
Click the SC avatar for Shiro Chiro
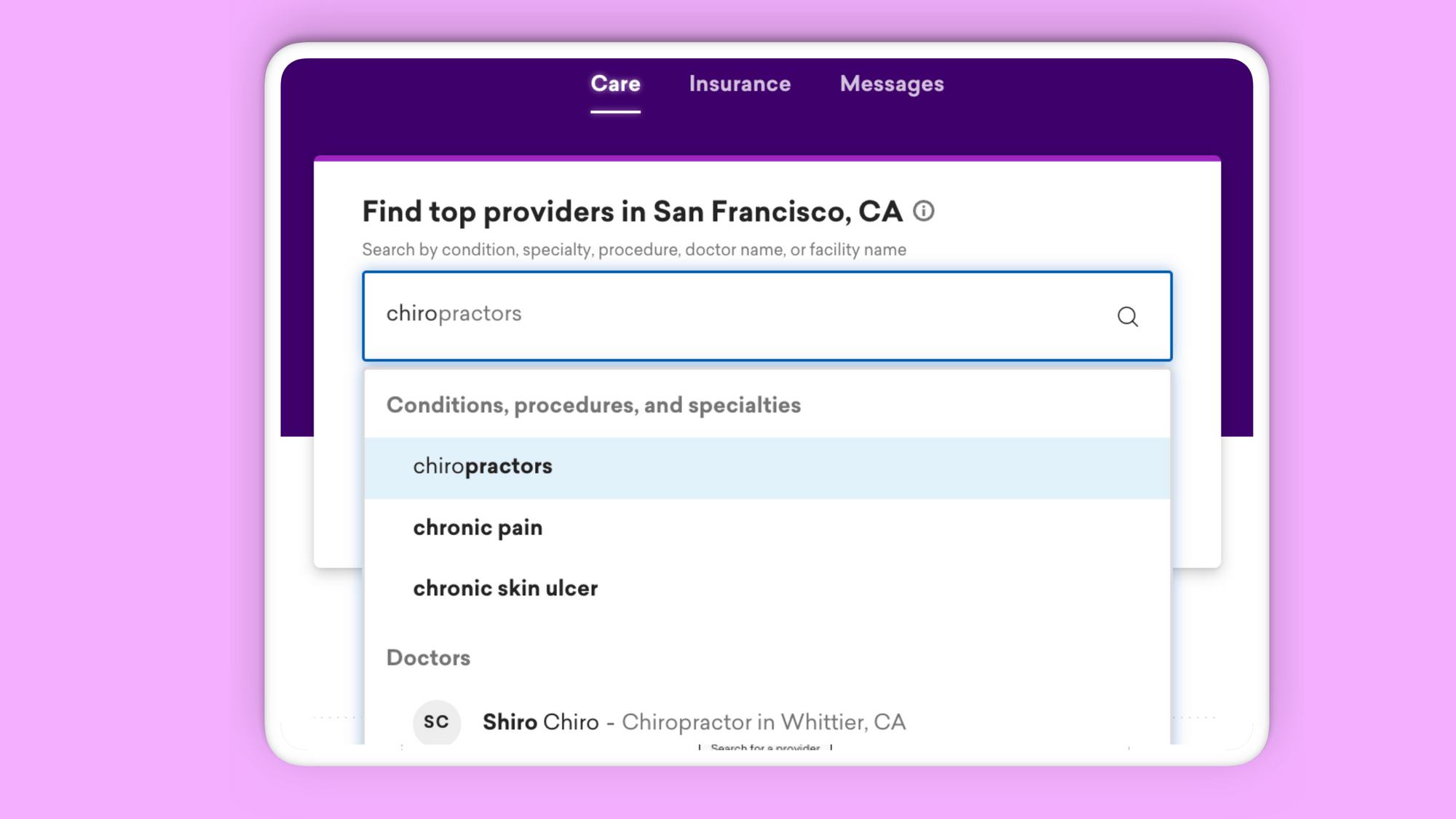pyautogui.click(x=436, y=721)
